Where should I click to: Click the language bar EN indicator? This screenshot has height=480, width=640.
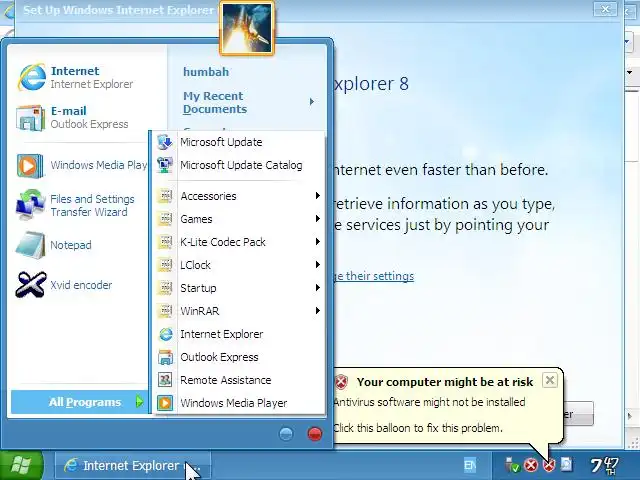[x=470, y=464]
